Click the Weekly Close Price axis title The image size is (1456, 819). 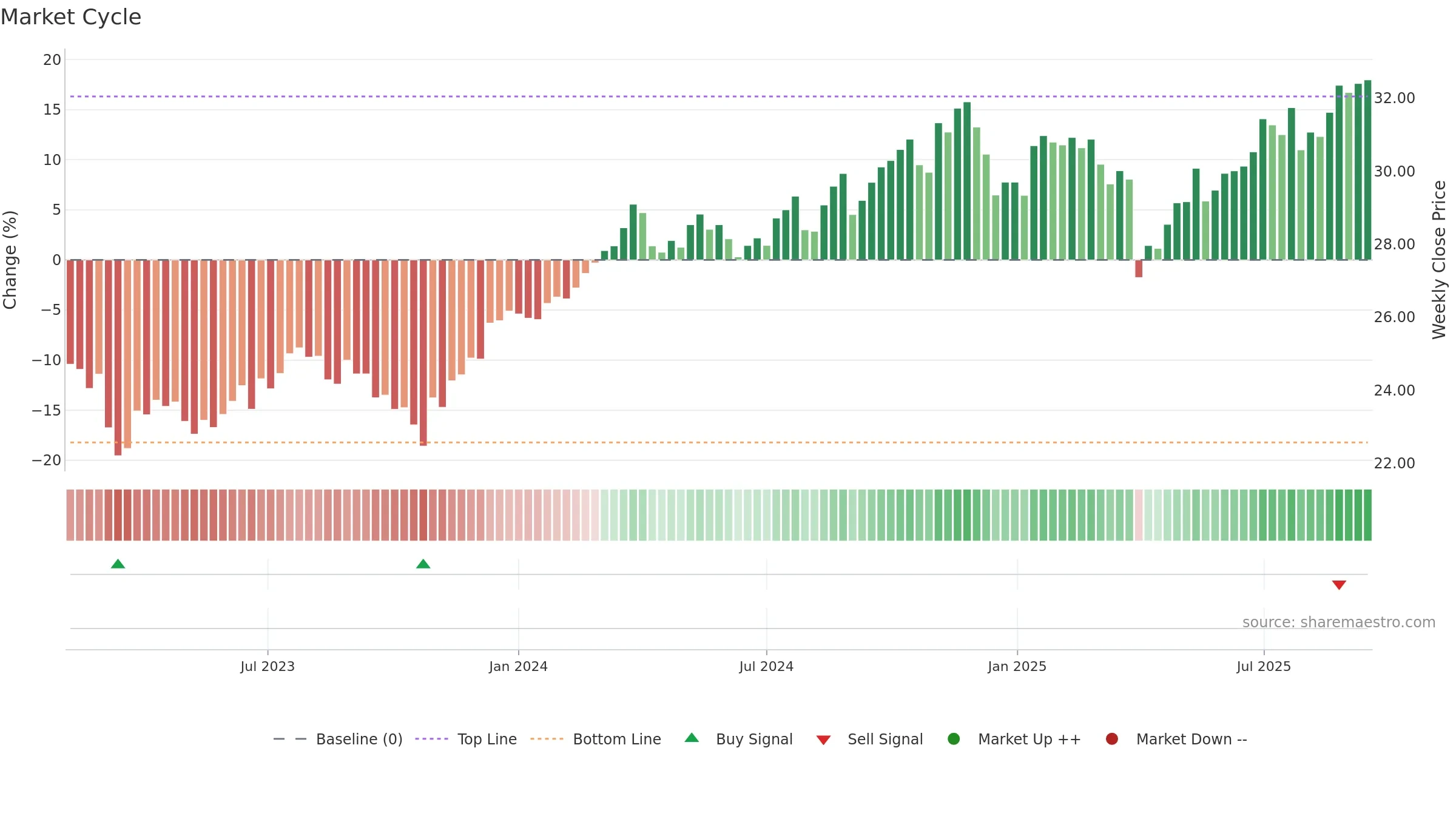tap(1439, 260)
